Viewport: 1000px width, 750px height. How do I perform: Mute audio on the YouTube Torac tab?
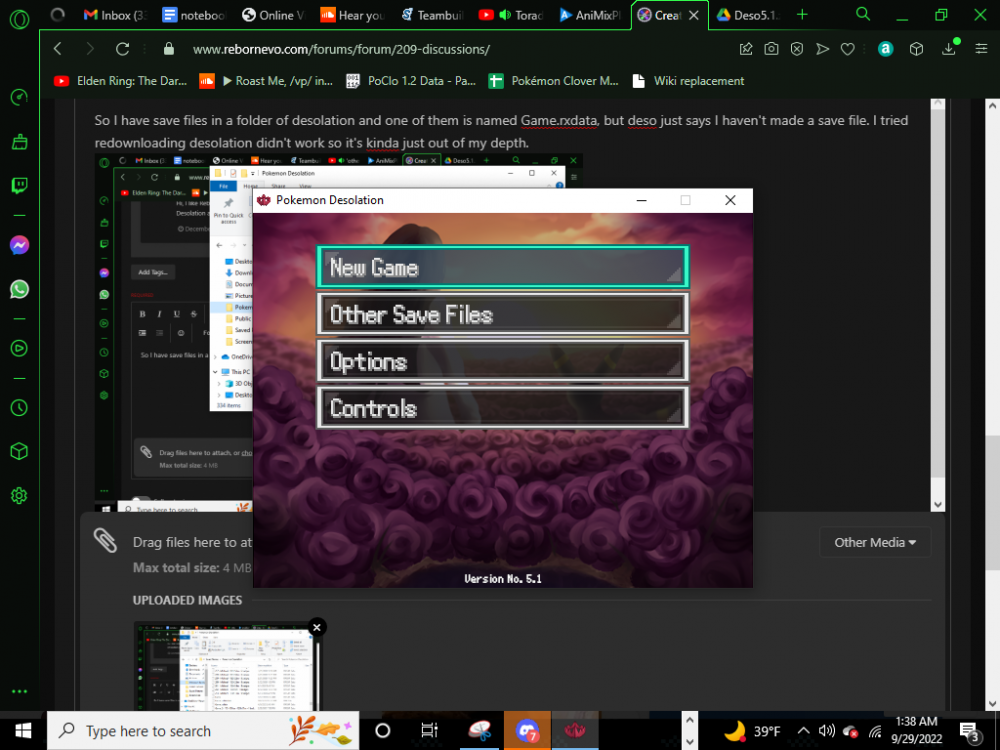click(505, 15)
